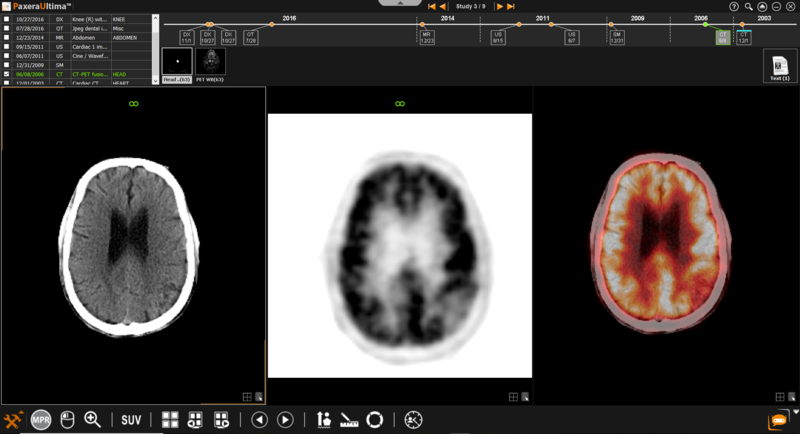Check the 12/23/2014 Abdomen MR study checkbox
800x434 pixels.
click(8, 37)
